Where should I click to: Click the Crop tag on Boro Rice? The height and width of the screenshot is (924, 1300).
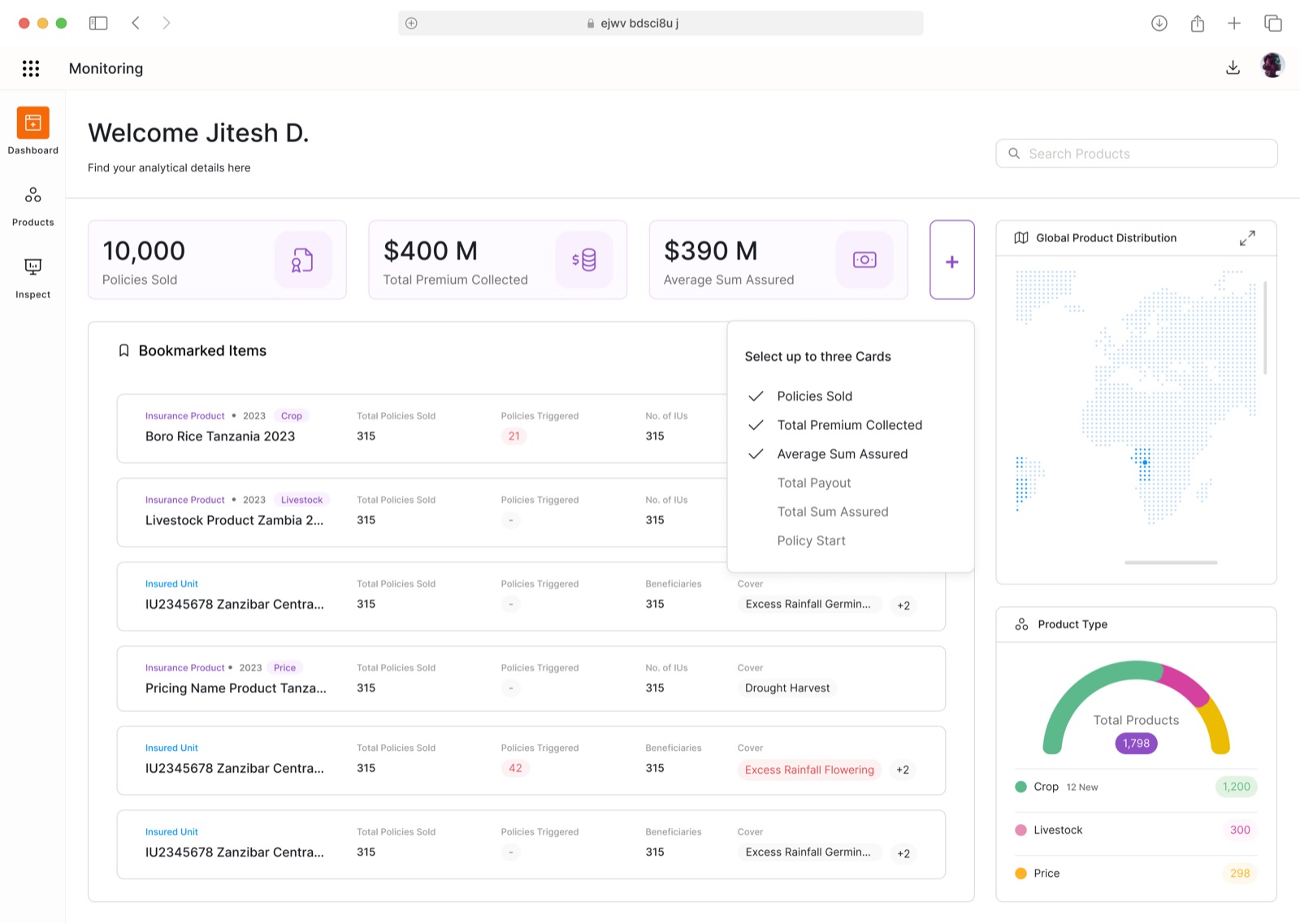[x=292, y=415]
